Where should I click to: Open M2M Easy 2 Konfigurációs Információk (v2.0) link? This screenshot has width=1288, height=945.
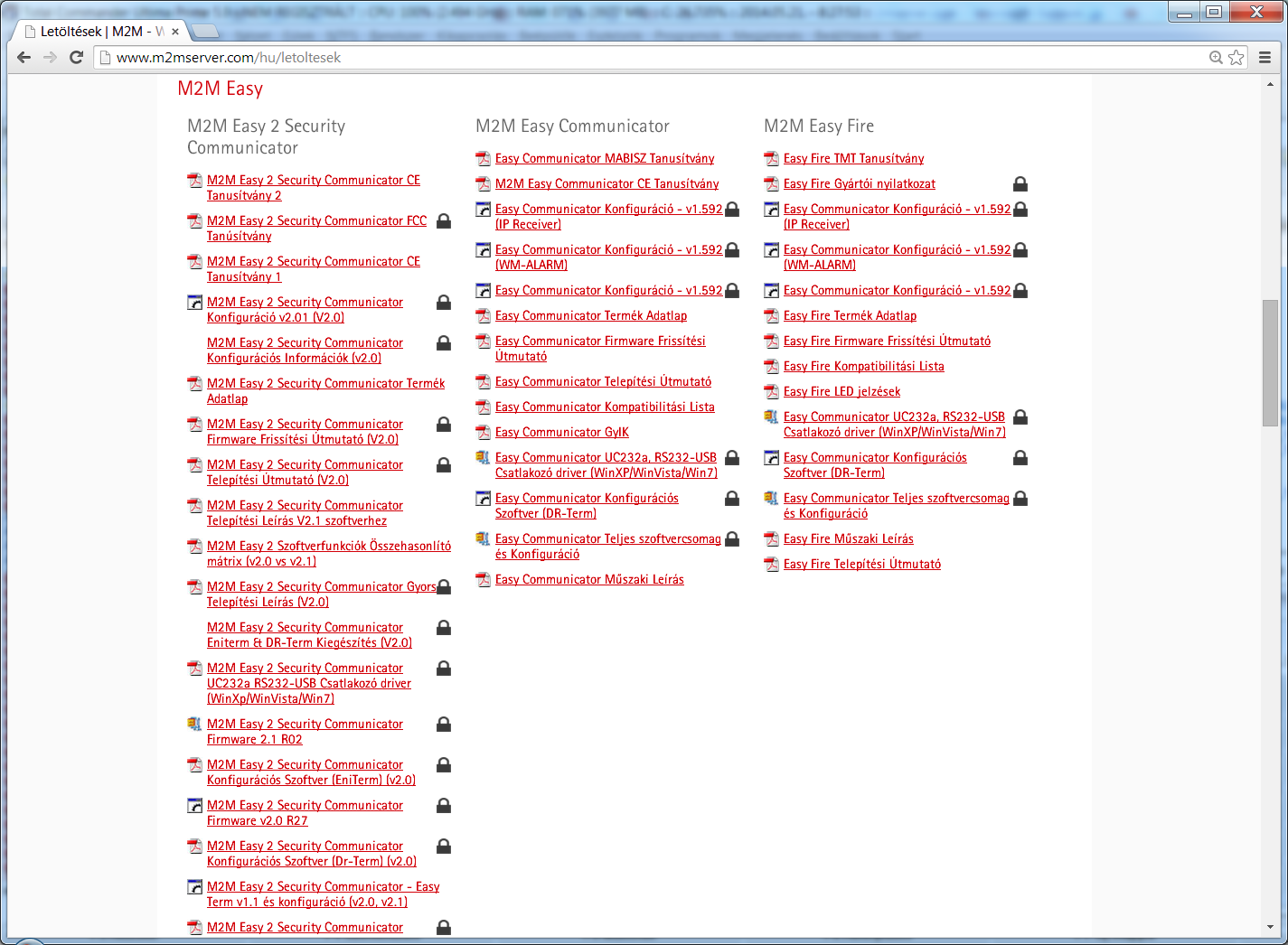click(x=305, y=351)
